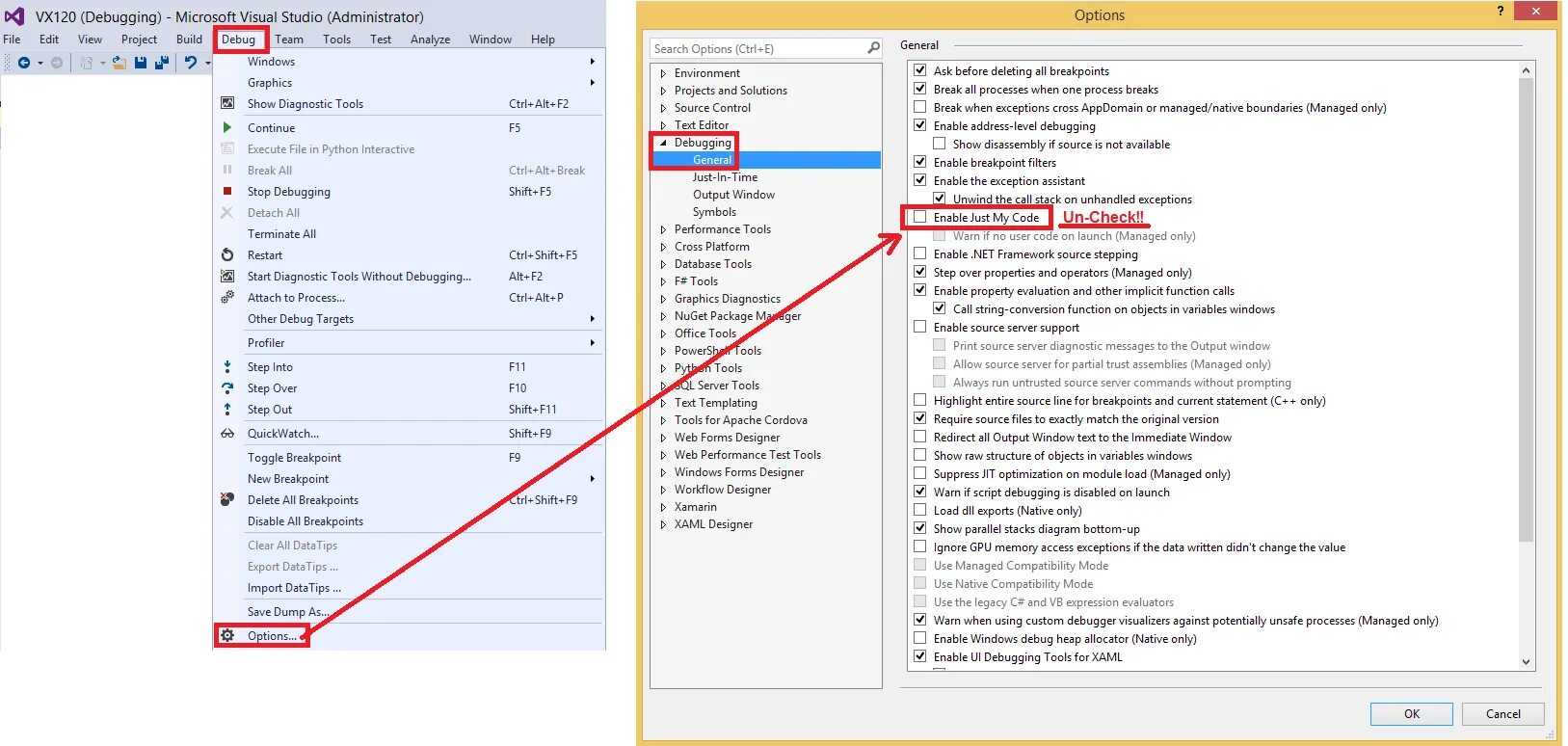1568x746 pixels.
Task: Open the Profiler submenu arrow
Action: pyautogui.click(x=592, y=342)
